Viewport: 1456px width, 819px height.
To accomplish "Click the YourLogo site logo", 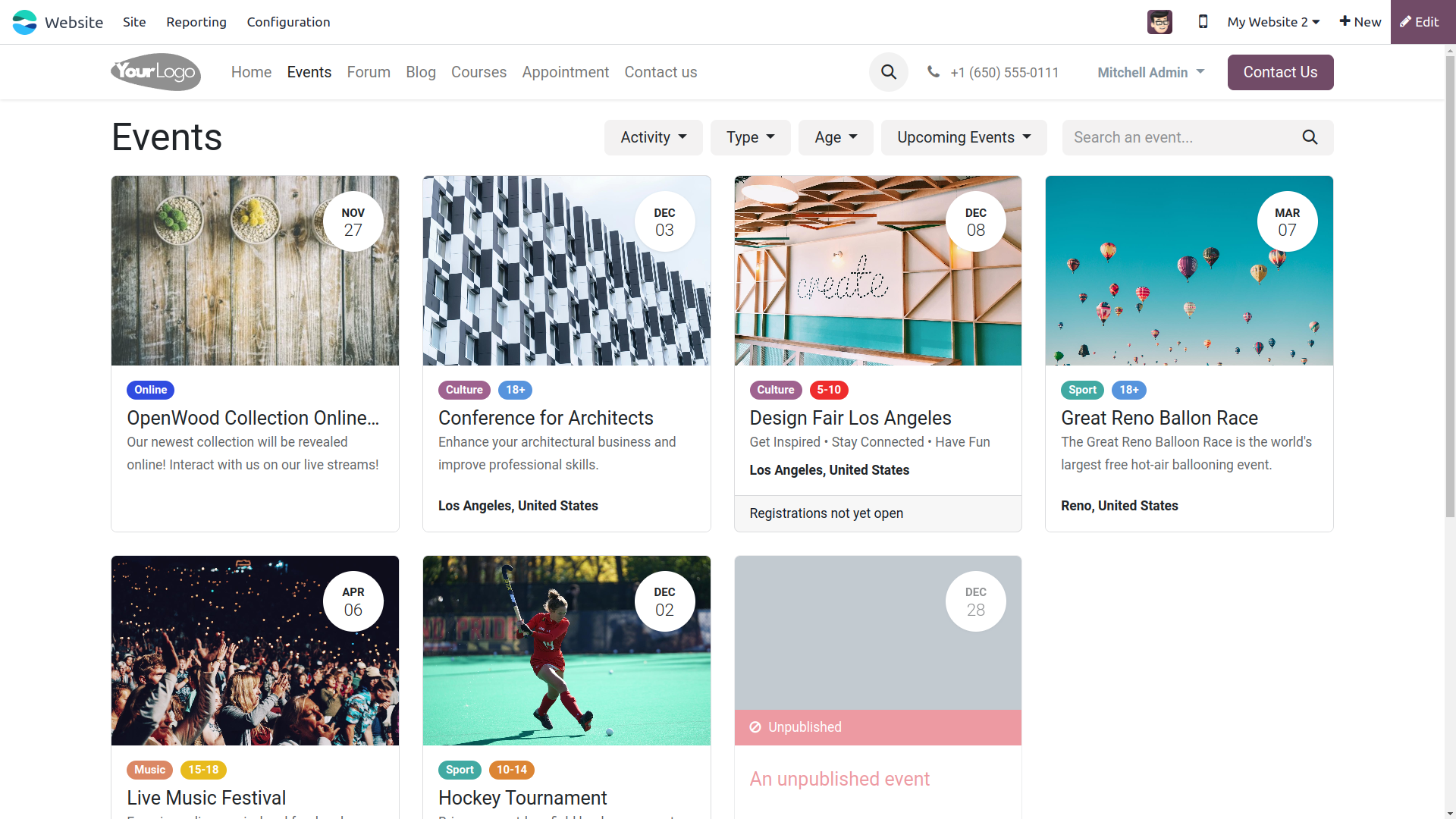I will (x=155, y=72).
